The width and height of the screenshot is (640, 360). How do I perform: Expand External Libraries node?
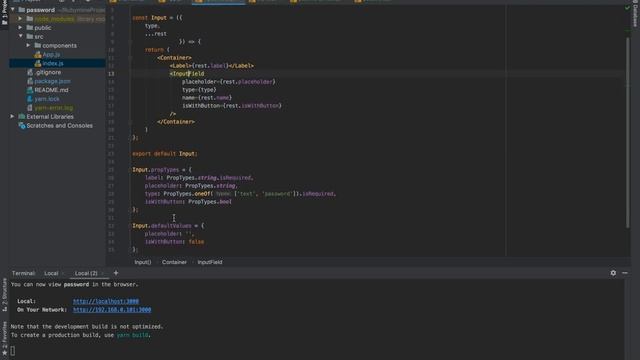[12, 117]
